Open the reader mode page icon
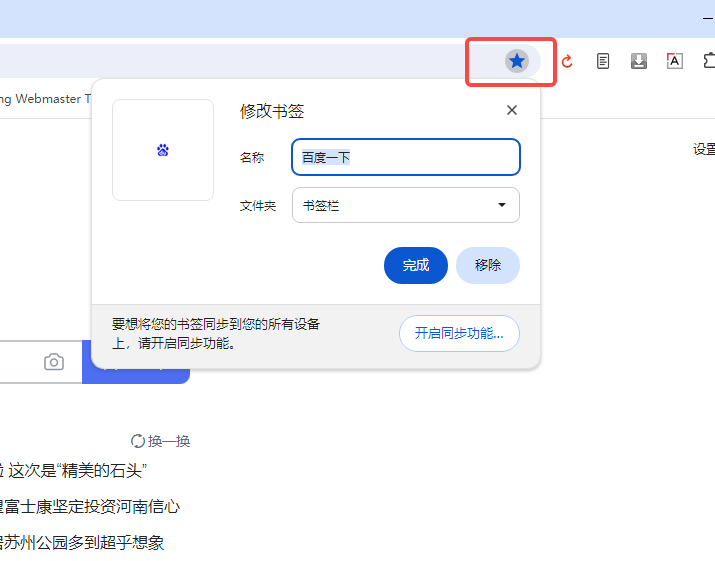Viewport: 715px width, 561px height. 603,61
